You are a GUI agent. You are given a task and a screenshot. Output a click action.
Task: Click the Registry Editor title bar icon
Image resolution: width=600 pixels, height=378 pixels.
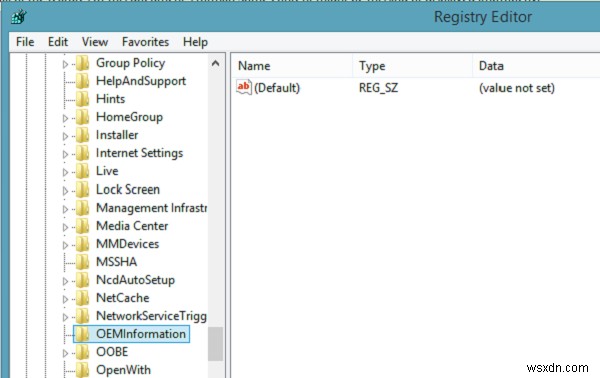coord(18,17)
